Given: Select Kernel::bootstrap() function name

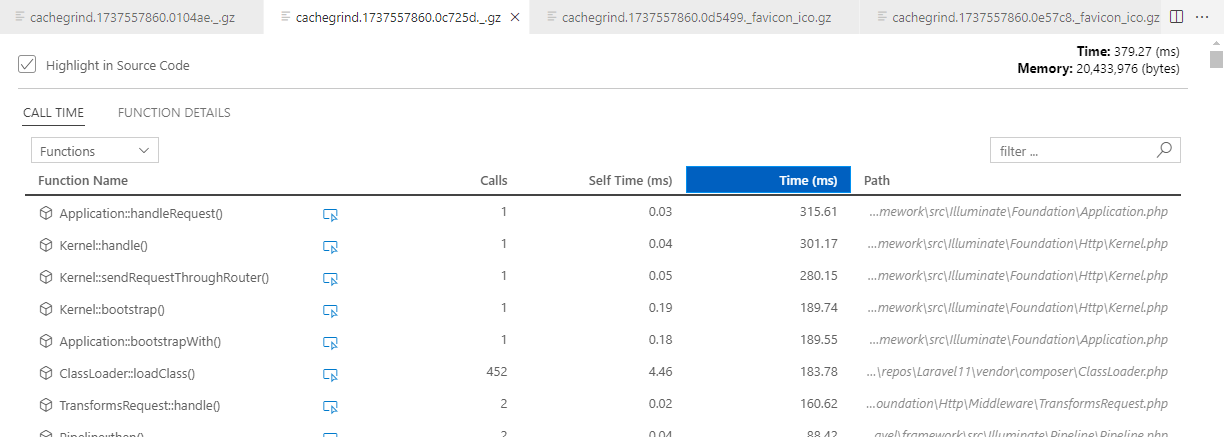Looking at the screenshot, I should pyautogui.click(x=112, y=309).
